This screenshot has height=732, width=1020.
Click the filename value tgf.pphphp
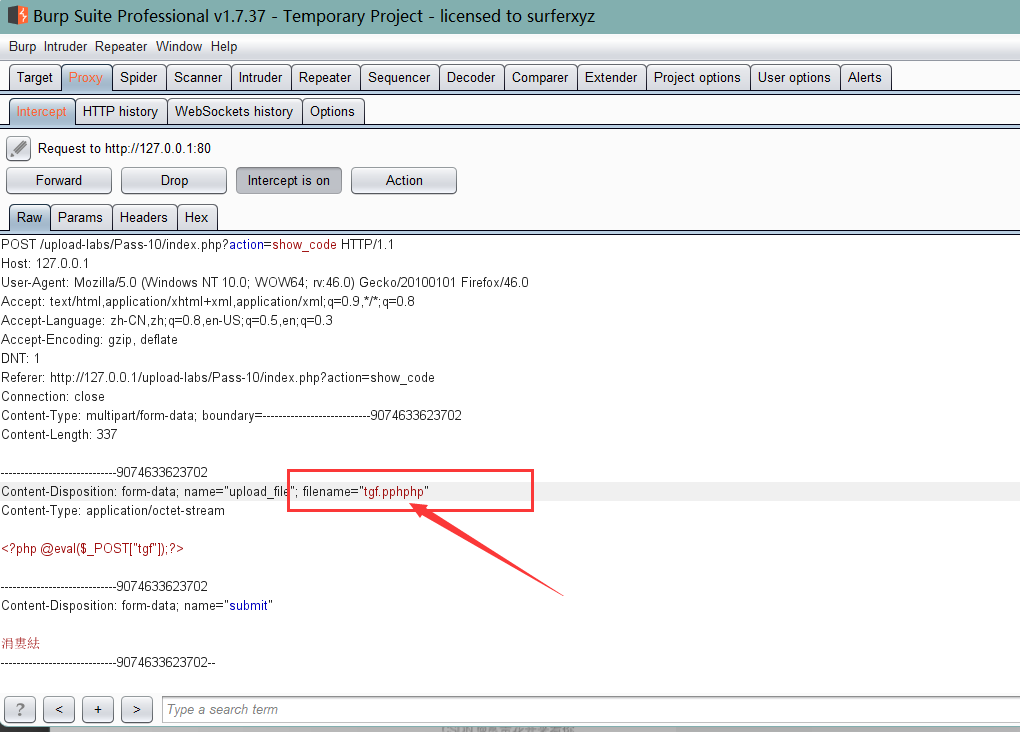pos(394,491)
